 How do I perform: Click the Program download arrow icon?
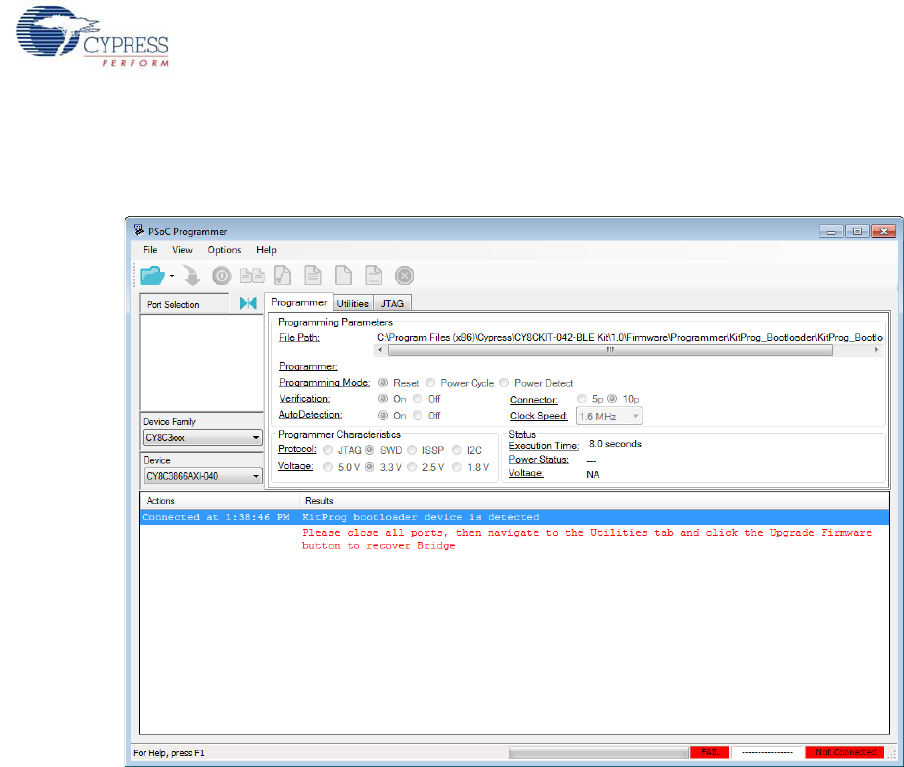[x=191, y=276]
